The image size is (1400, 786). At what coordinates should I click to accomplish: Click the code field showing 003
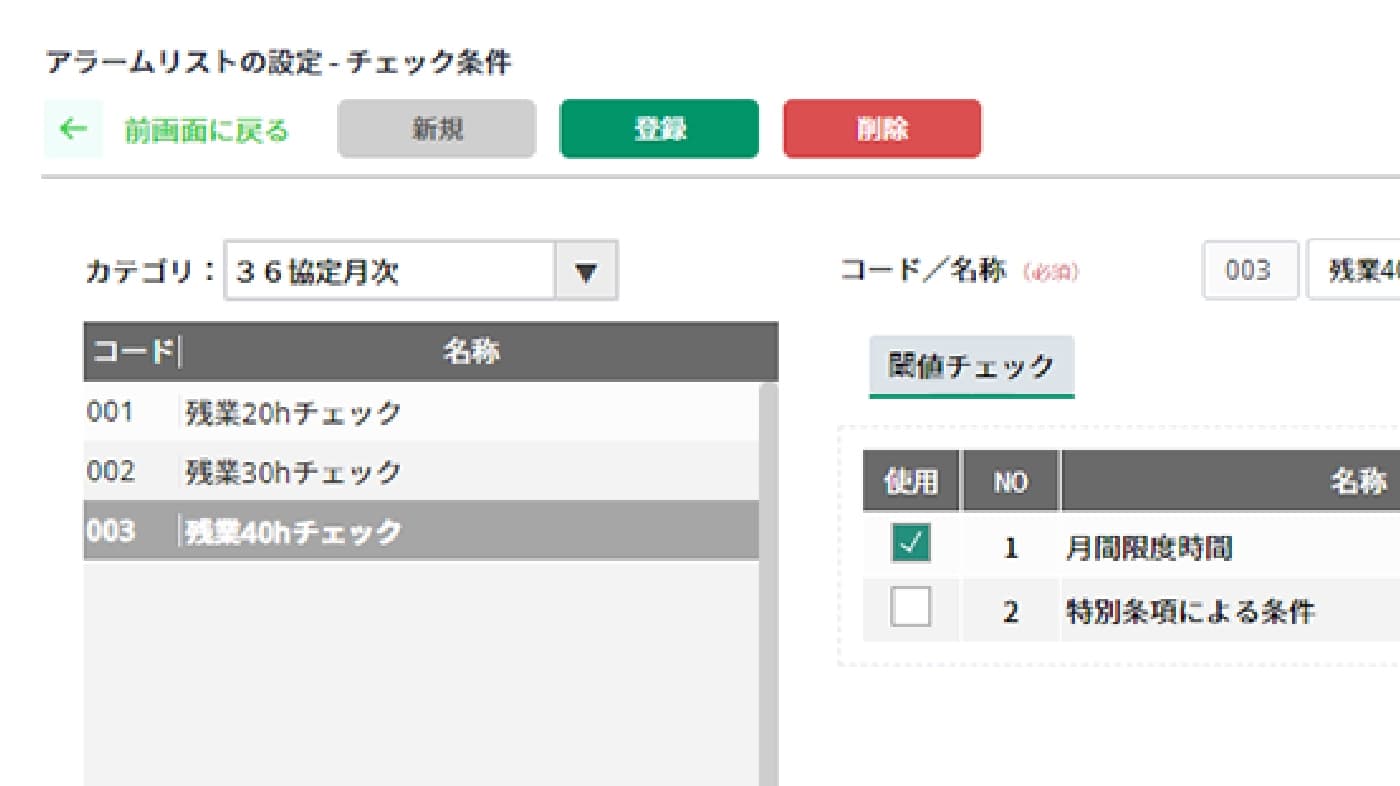pyautogui.click(x=1249, y=270)
